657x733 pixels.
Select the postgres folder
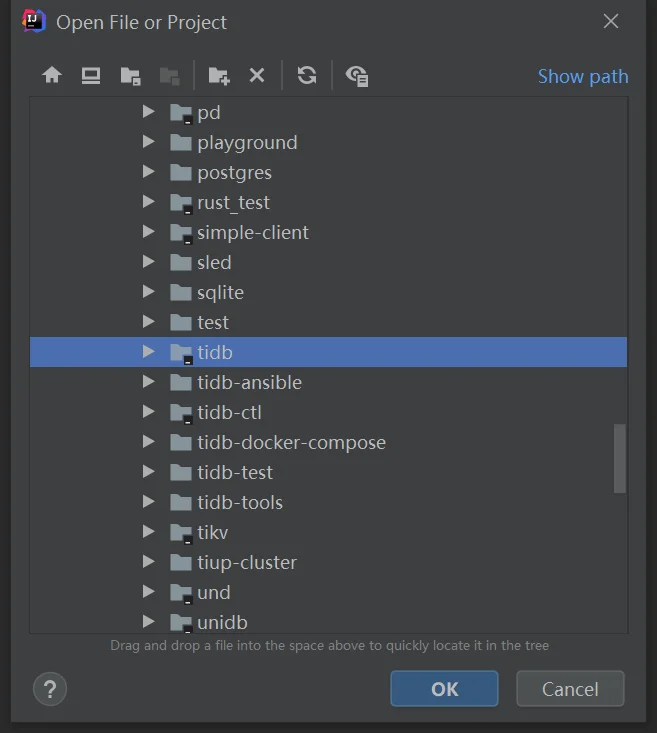(x=234, y=172)
